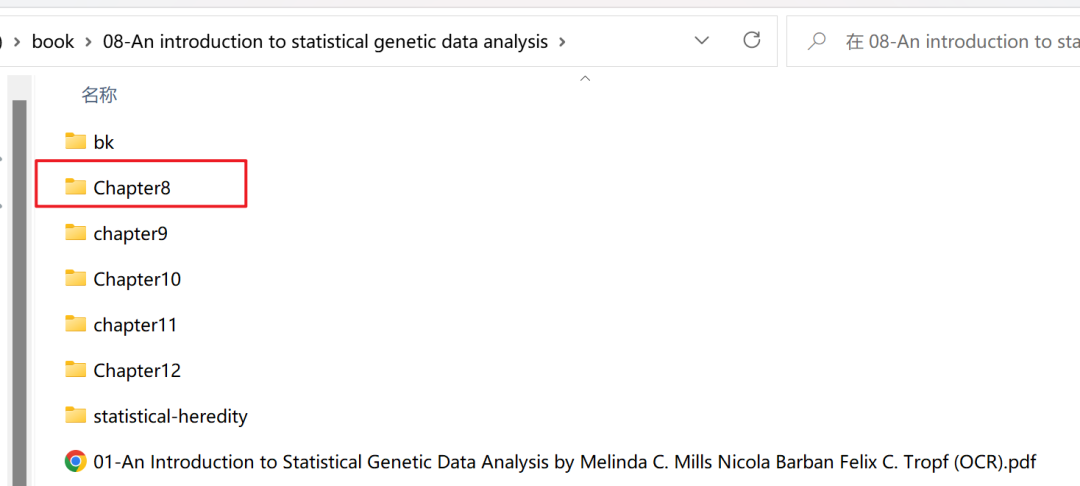Expand the chevron after the book breadcrumb
The height and width of the screenshot is (486, 1080).
(x=88, y=42)
